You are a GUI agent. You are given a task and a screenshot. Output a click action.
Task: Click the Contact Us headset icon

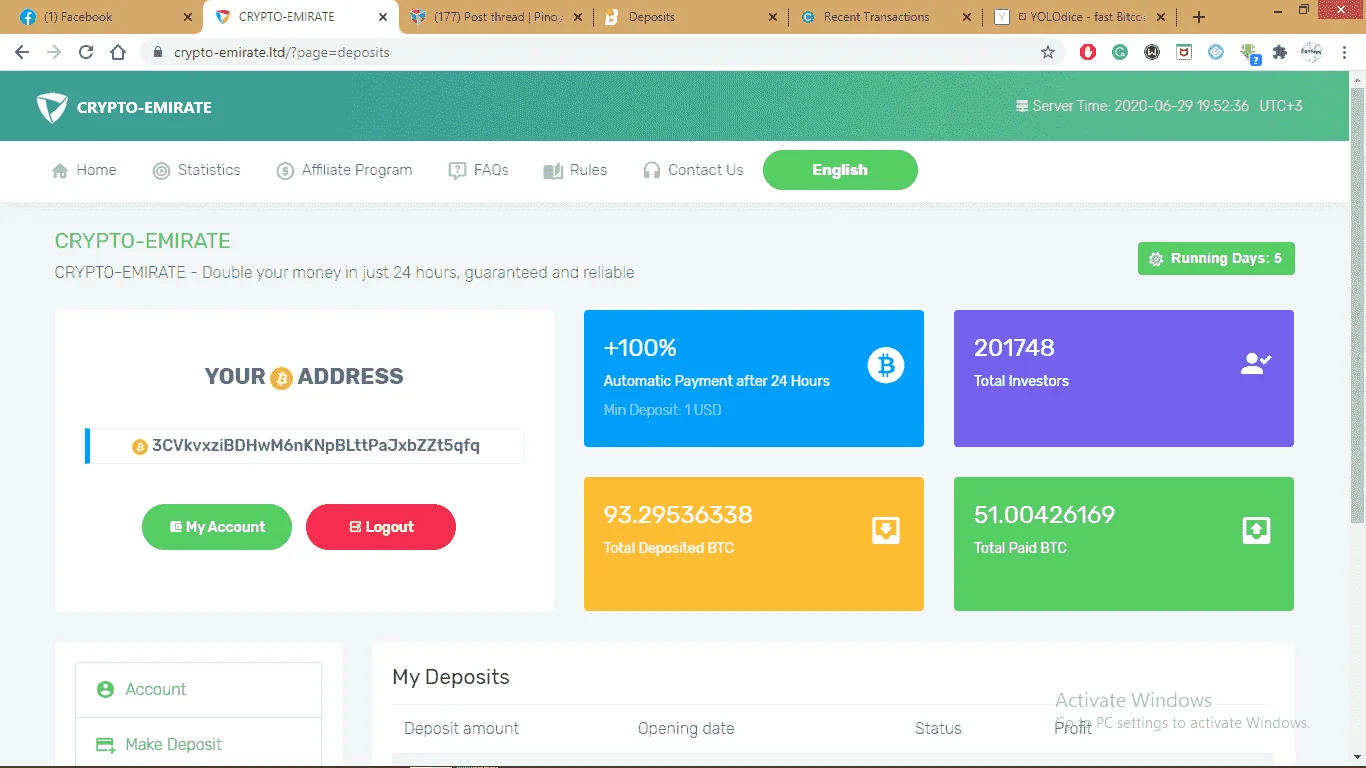click(652, 171)
